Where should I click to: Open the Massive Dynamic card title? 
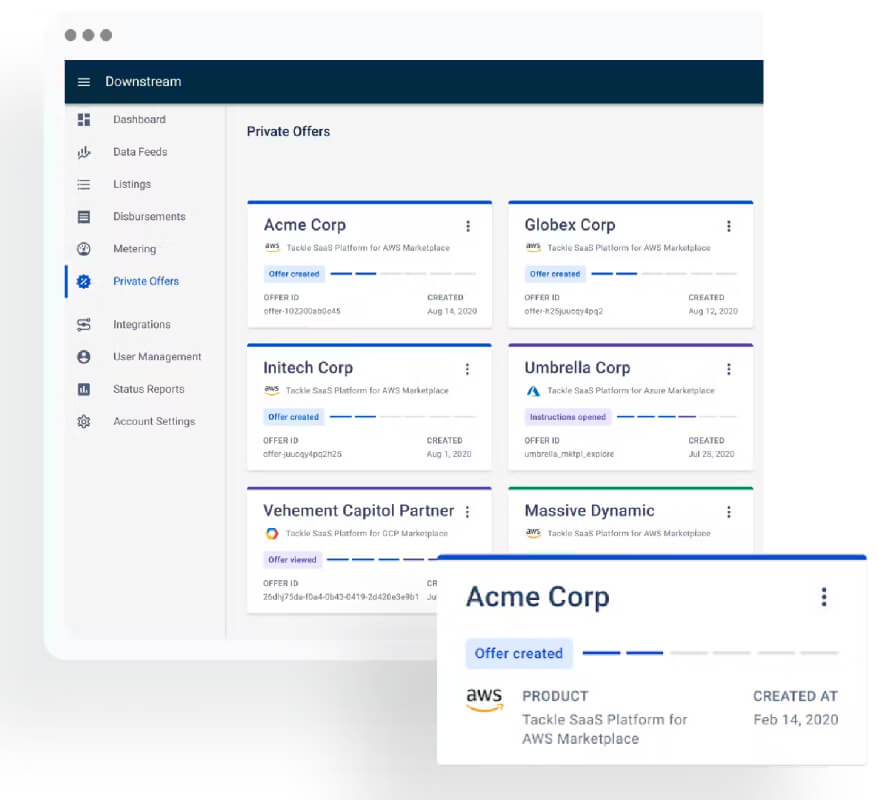[589, 511]
